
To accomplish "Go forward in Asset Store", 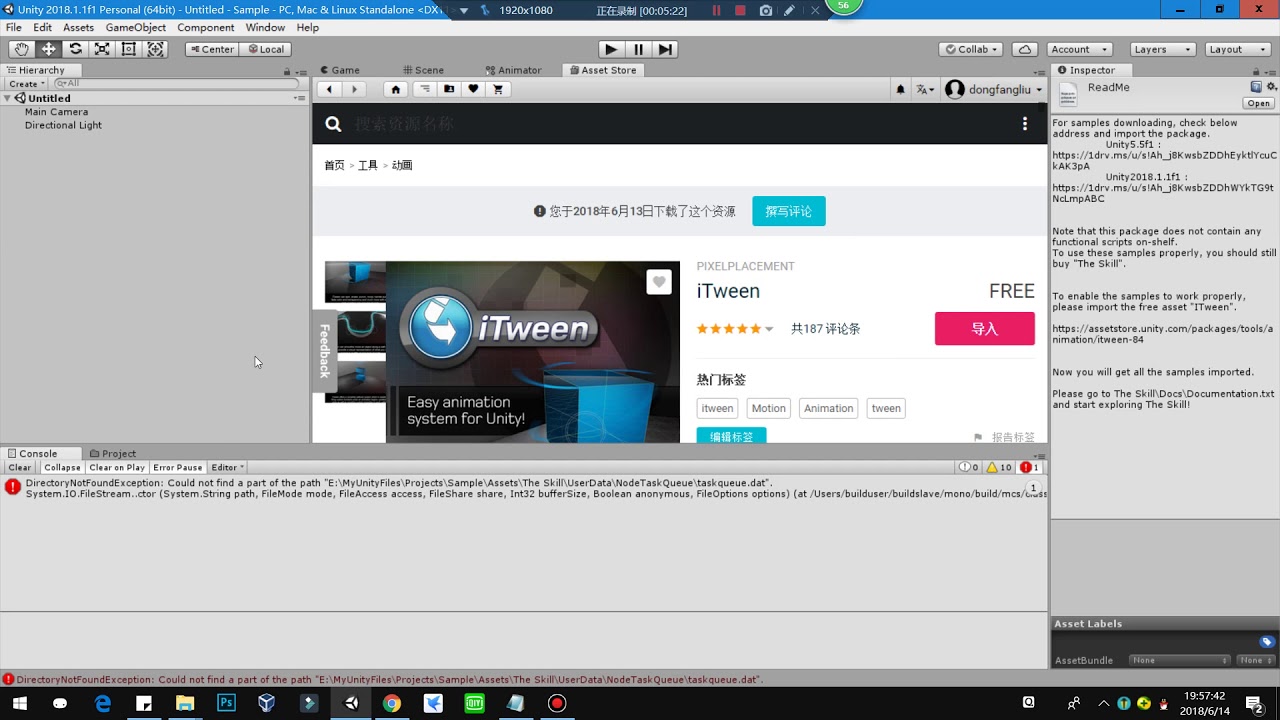I will [354, 89].
